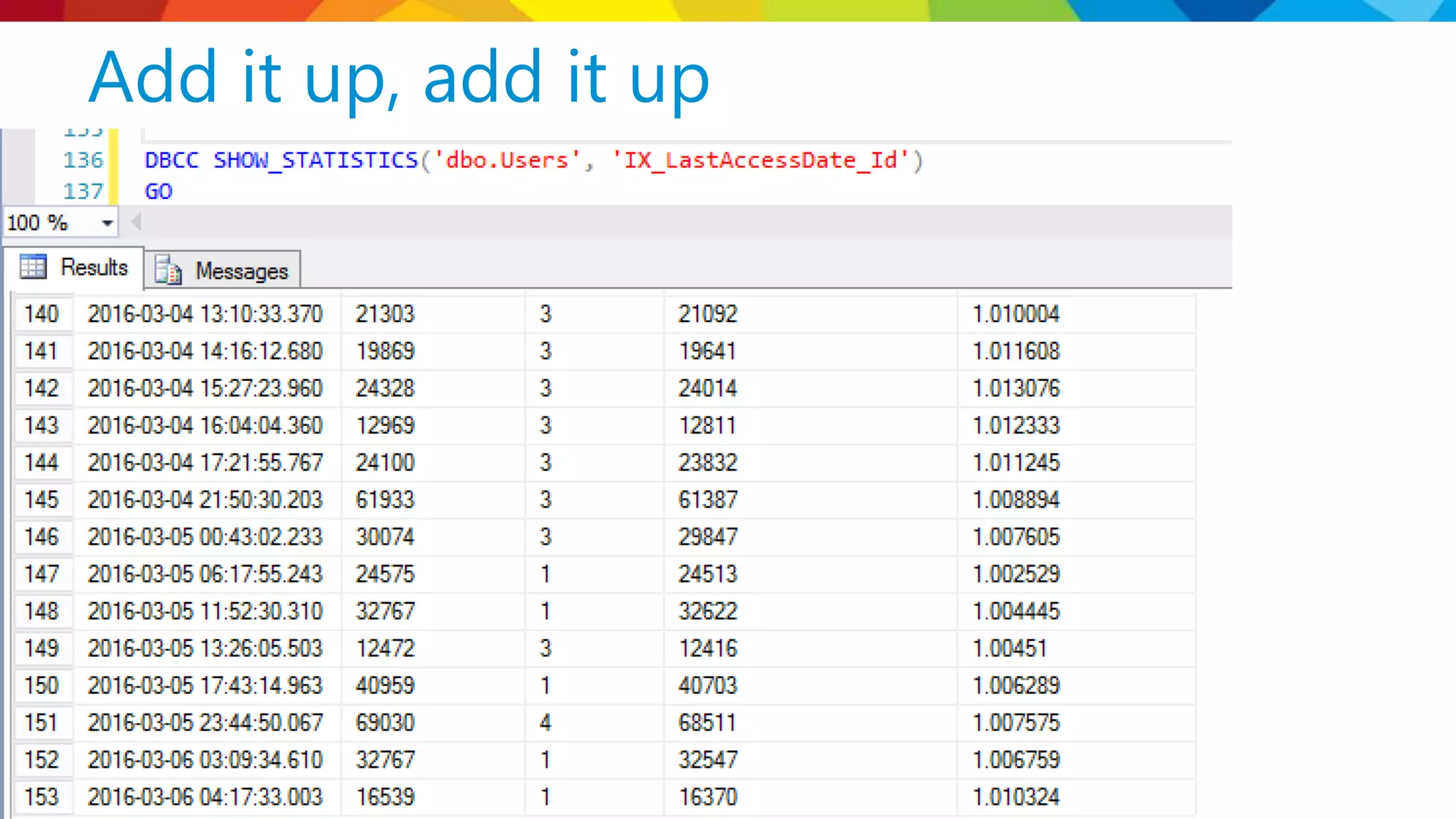
Task: Click the value 68511 in row 151
Action: tap(707, 723)
